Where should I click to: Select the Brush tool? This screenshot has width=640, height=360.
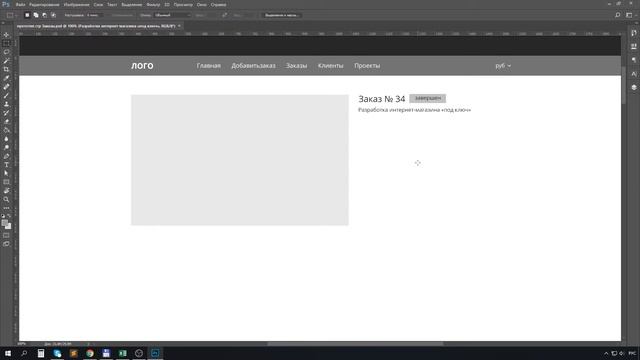pyautogui.click(x=6, y=96)
